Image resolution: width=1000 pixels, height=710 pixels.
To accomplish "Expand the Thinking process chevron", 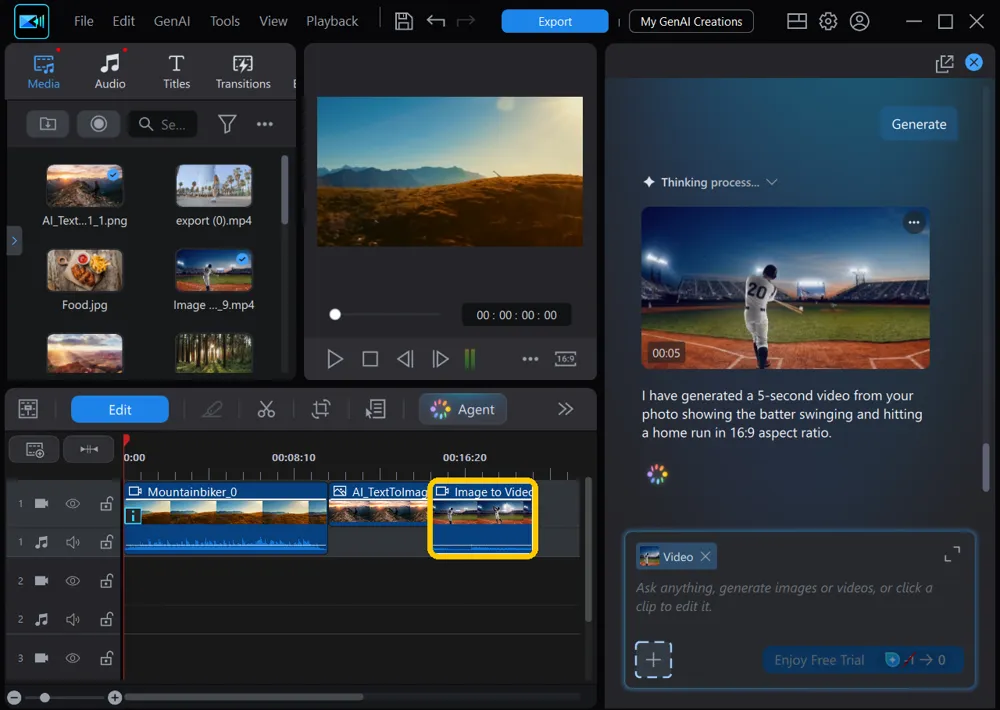I will pyautogui.click(x=772, y=182).
